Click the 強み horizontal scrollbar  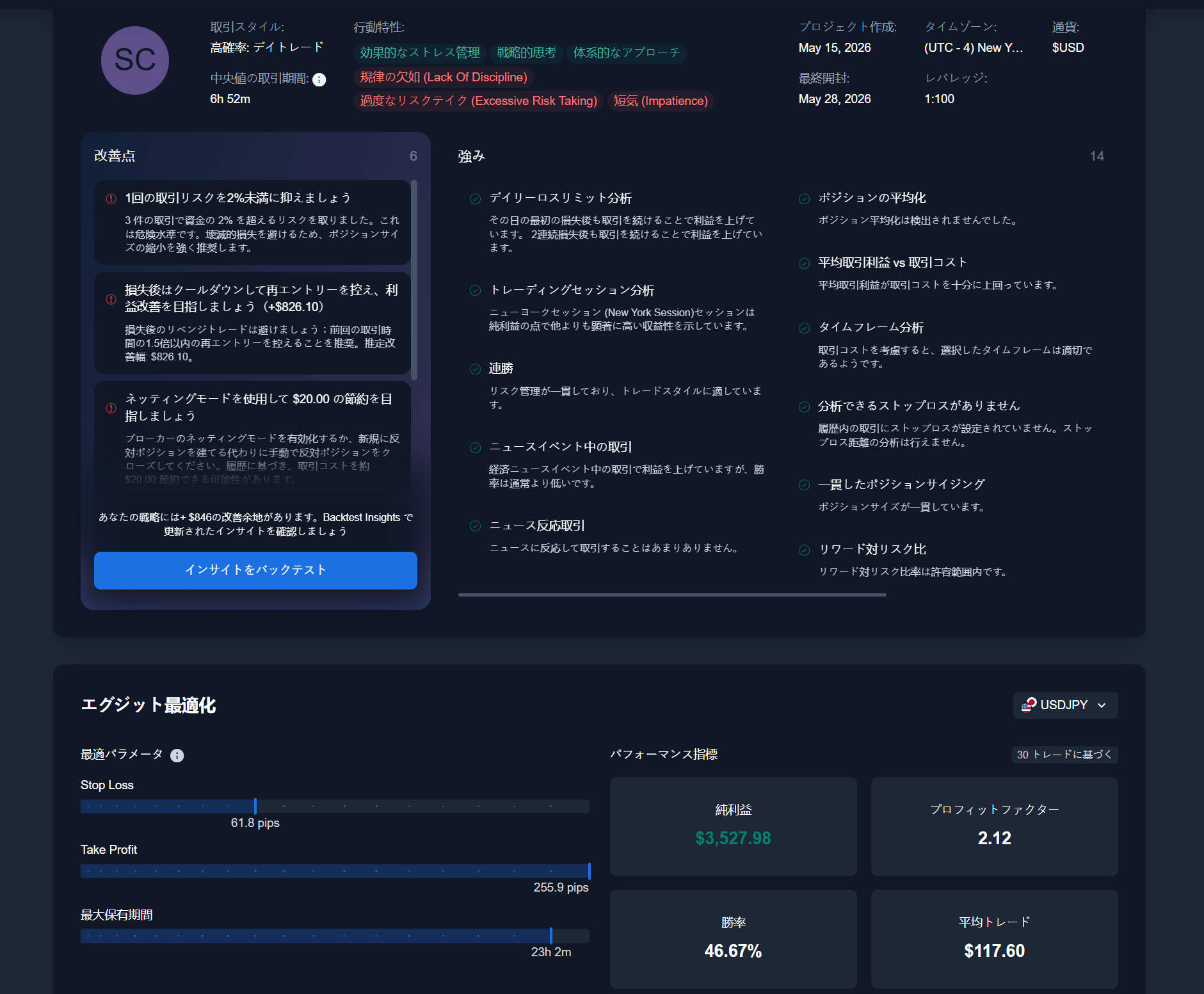click(x=672, y=595)
